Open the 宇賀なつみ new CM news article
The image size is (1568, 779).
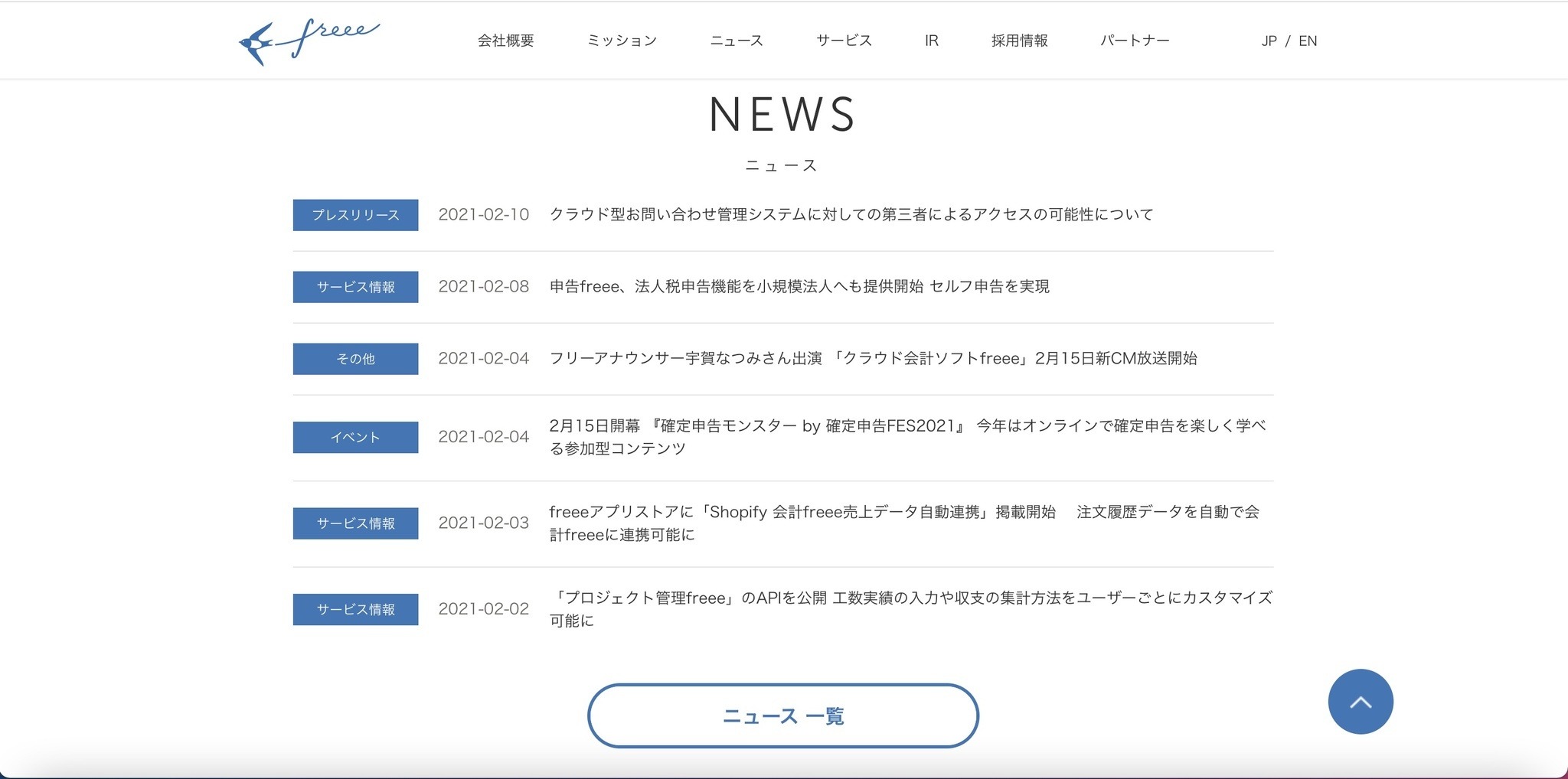(x=873, y=359)
